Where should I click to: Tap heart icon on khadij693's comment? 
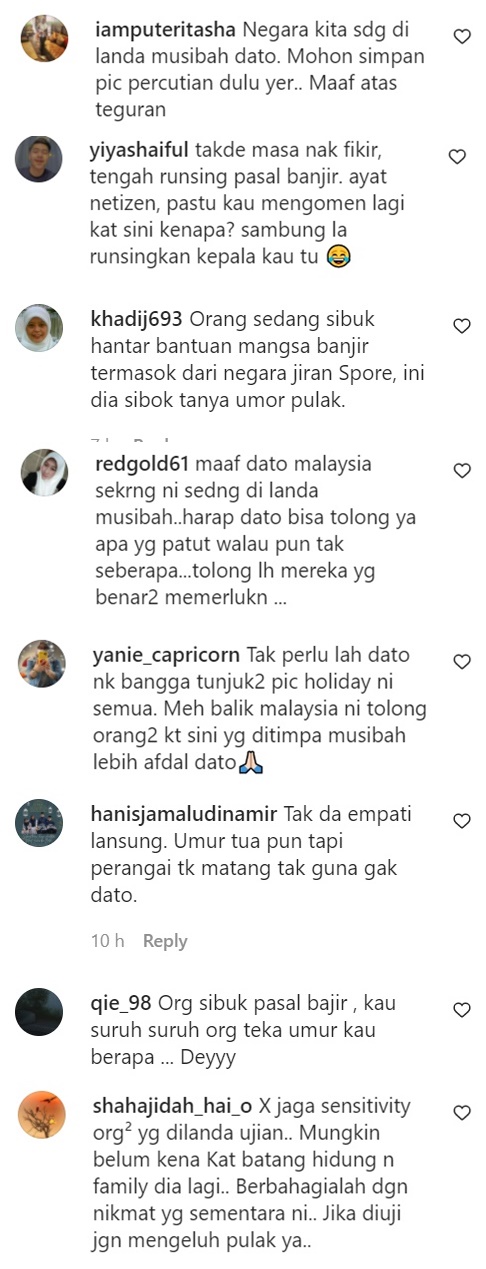pos(462,326)
